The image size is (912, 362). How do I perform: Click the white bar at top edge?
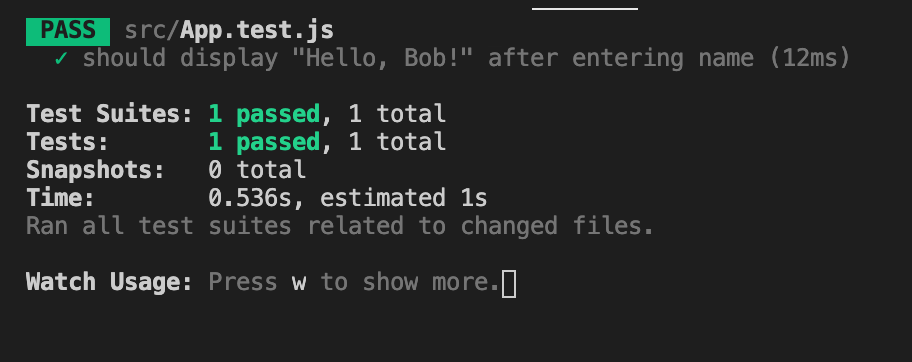coord(585,8)
